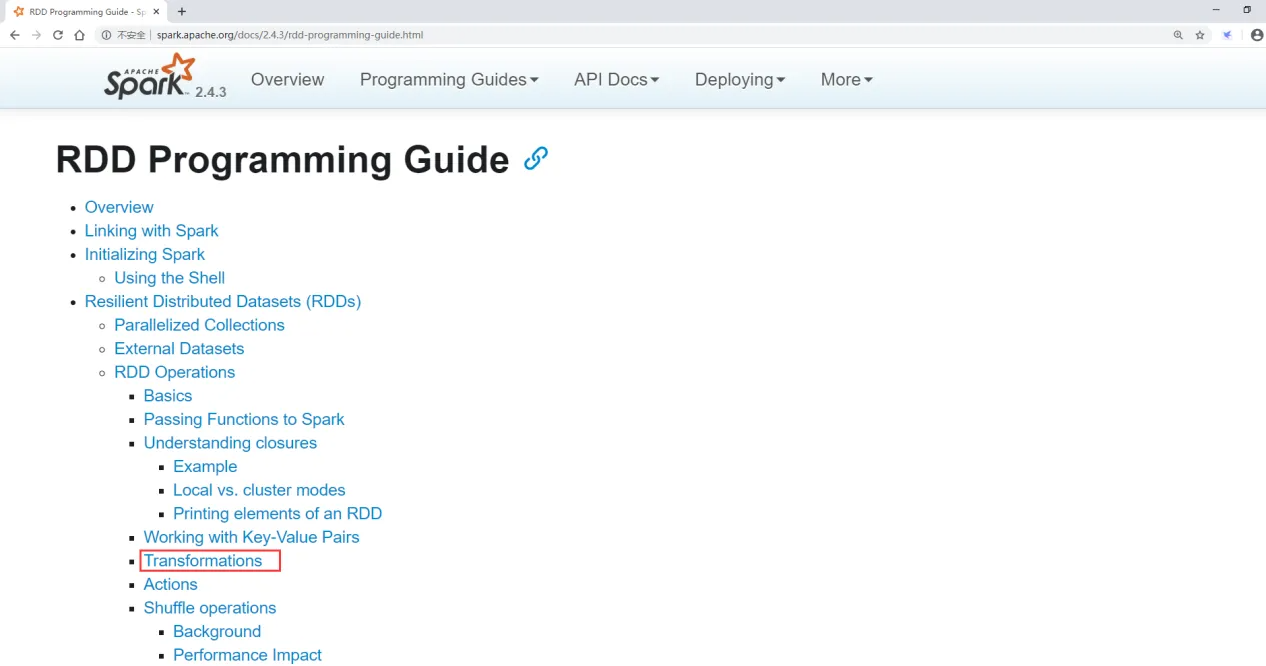
Task: Click the browser back arrow
Action: (x=15, y=35)
